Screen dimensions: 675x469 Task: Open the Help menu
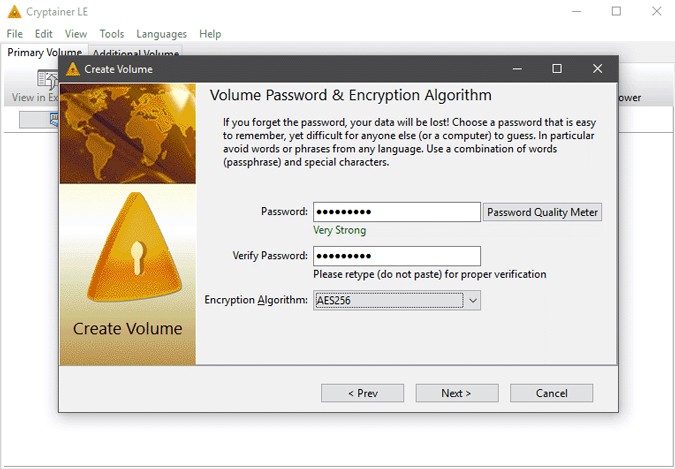click(x=210, y=34)
